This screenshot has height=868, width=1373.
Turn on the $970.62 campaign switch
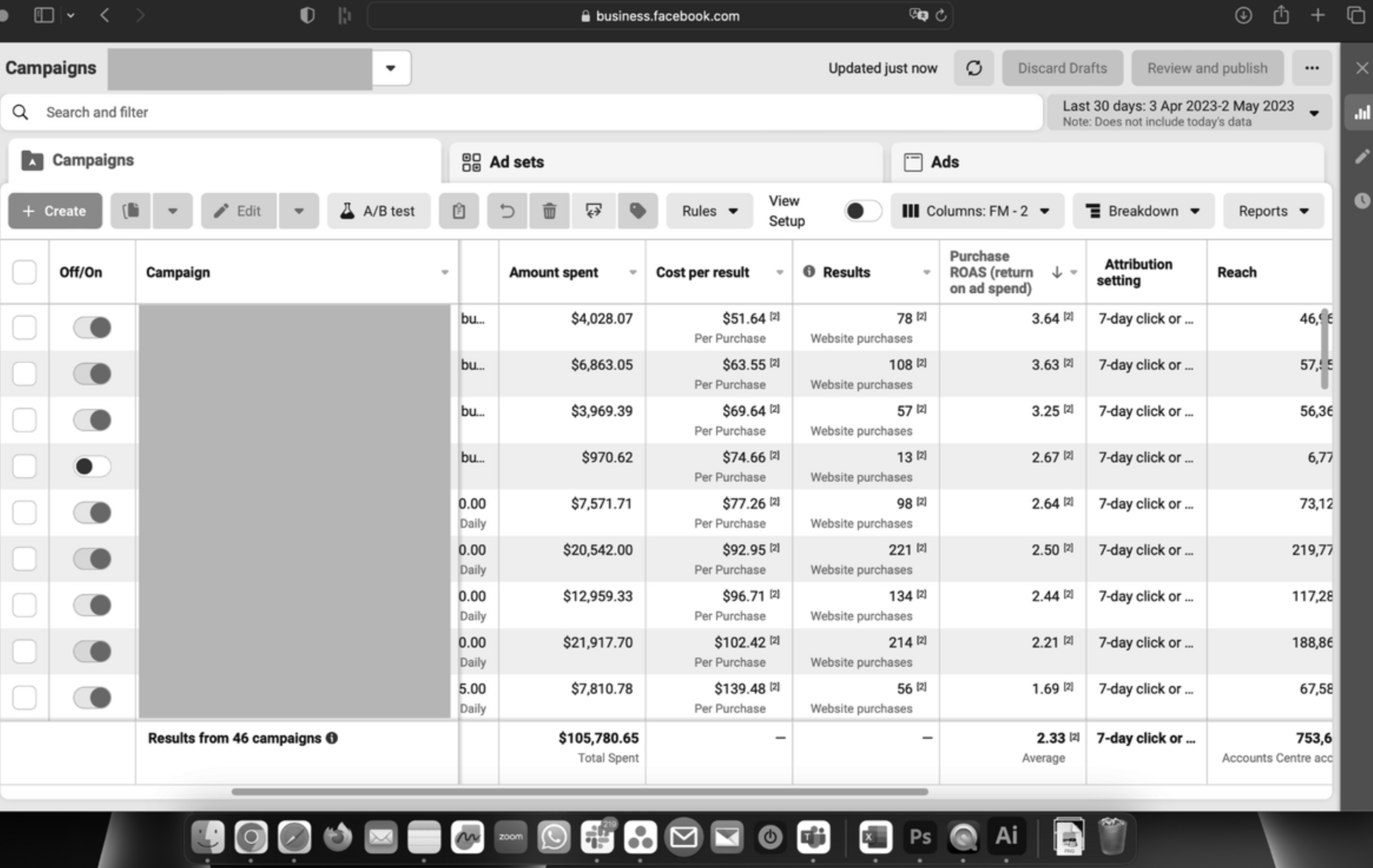click(x=92, y=466)
